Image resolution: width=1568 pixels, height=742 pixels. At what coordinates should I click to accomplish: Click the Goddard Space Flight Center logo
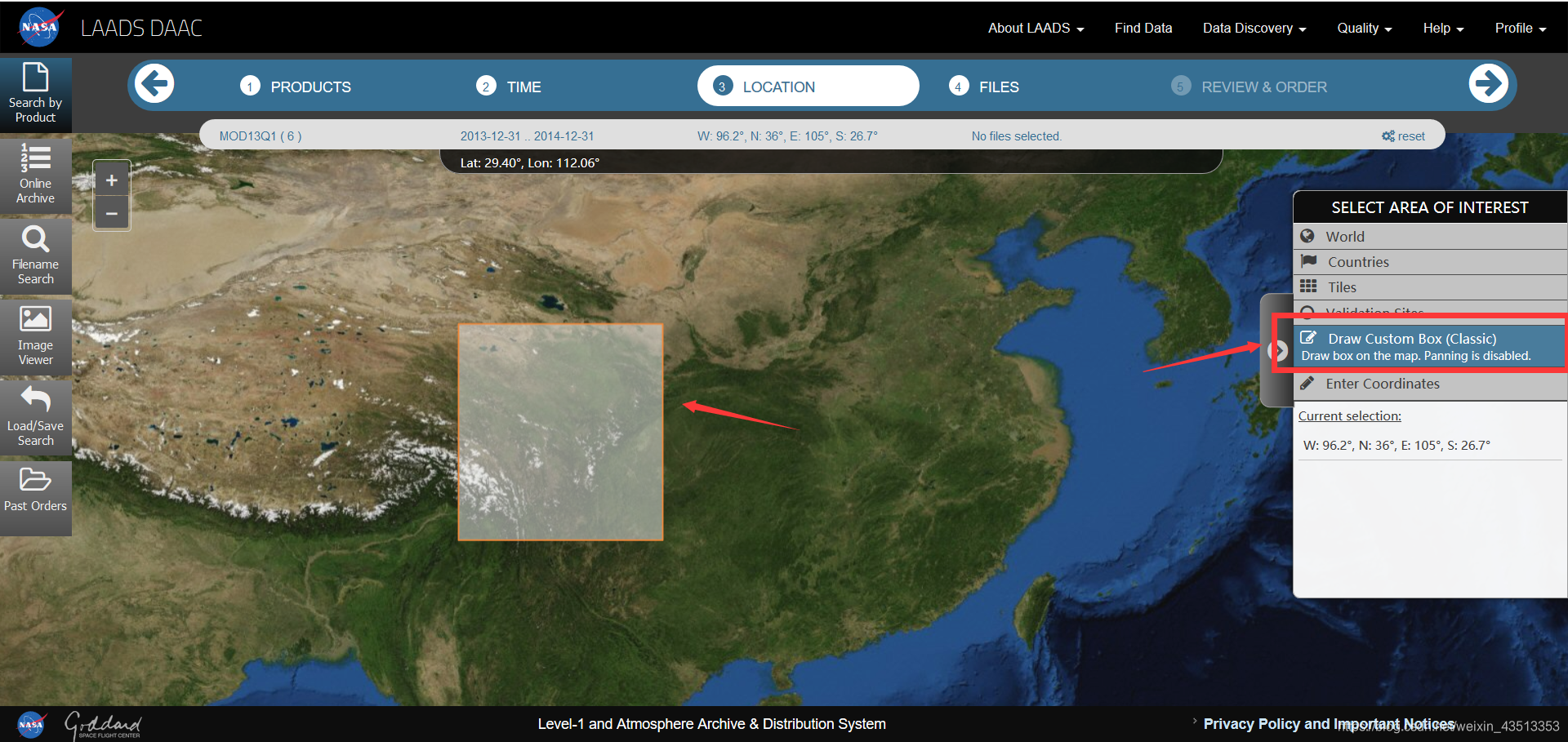(104, 725)
